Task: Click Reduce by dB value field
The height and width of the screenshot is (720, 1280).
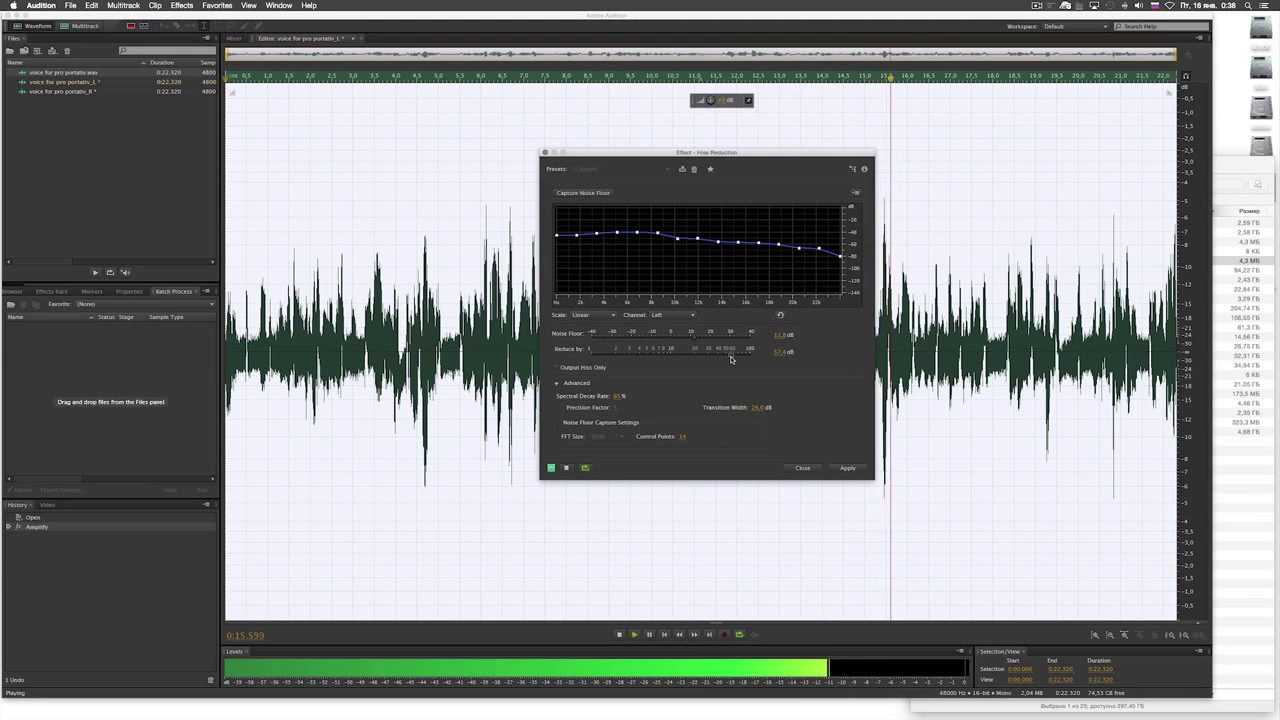Action: pos(781,352)
